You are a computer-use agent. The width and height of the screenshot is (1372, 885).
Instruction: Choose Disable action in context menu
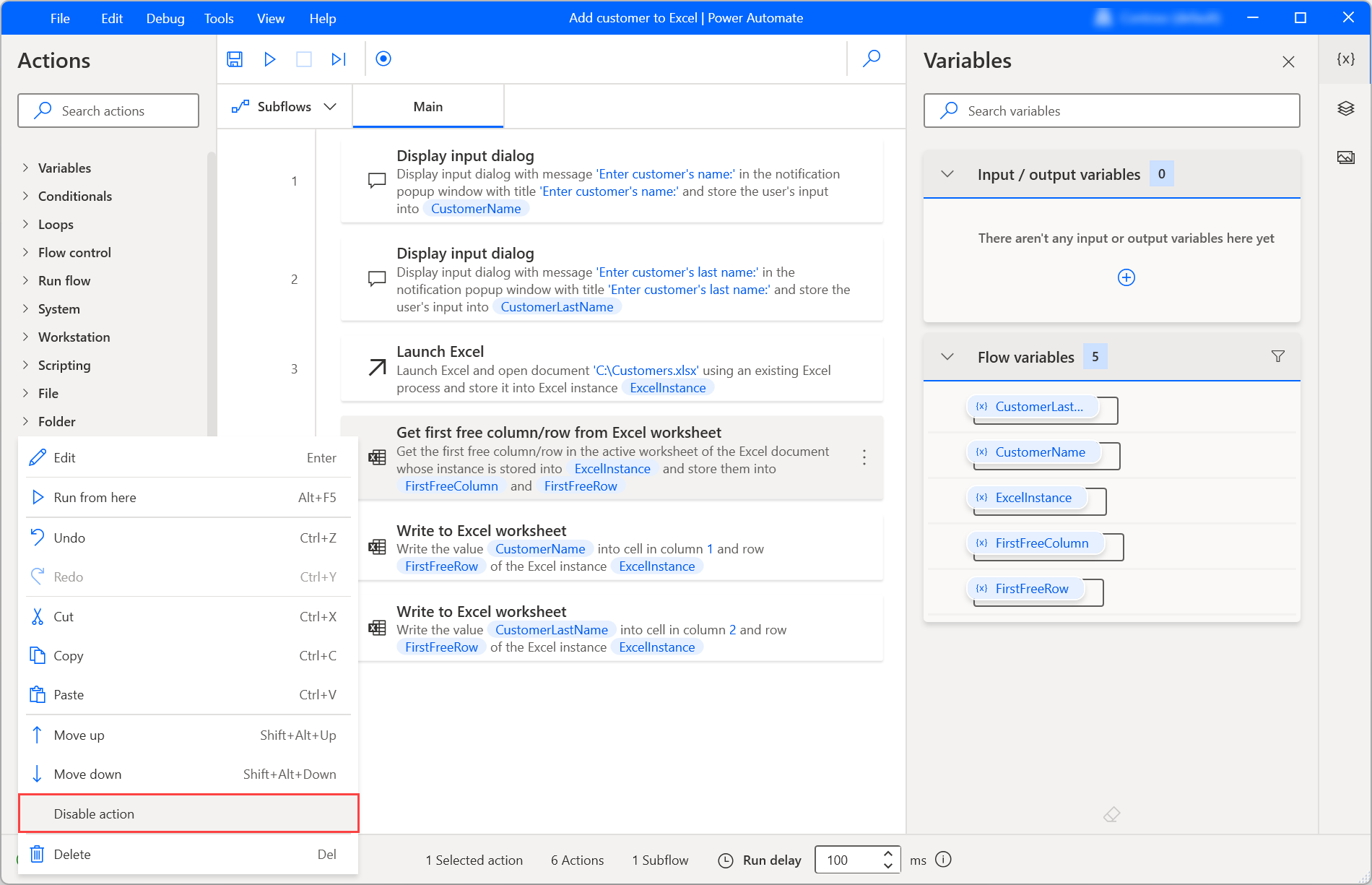pyautogui.click(x=188, y=813)
